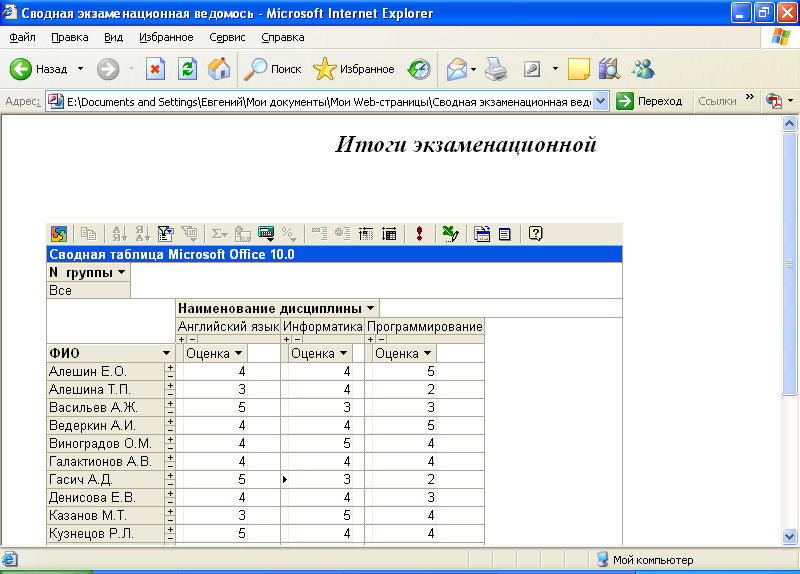This screenshot has height=574, width=800.
Task: Expand the row for Васильев А.Ж.
Action: 170,404
